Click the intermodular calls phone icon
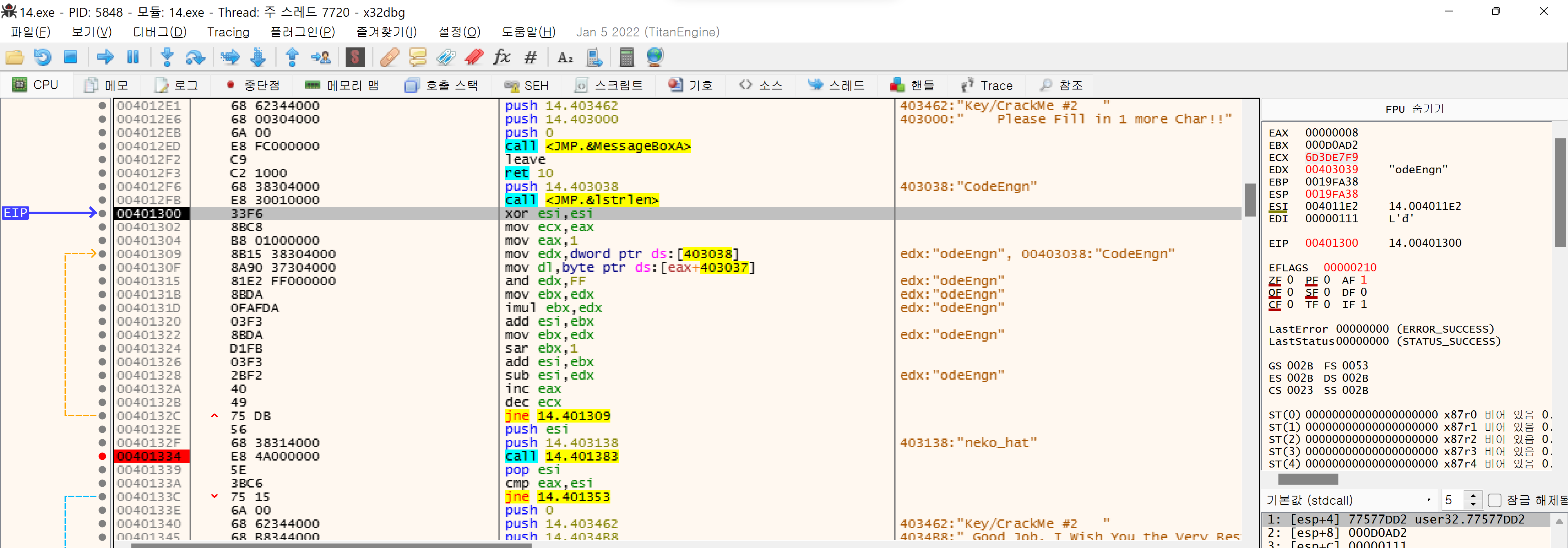This screenshot has width=1568, height=548. tap(594, 57)
